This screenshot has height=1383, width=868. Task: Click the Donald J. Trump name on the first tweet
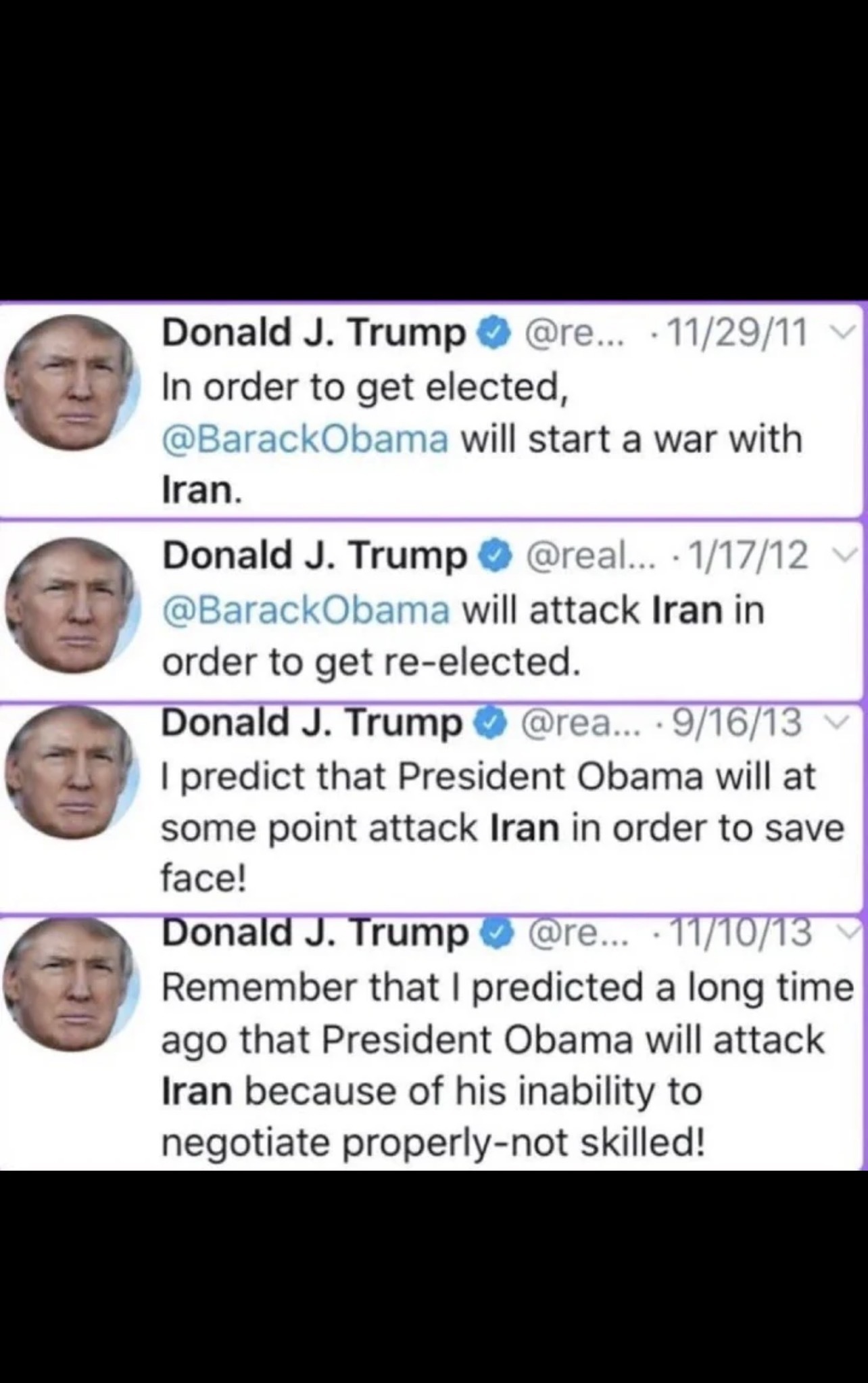(314, 333)
